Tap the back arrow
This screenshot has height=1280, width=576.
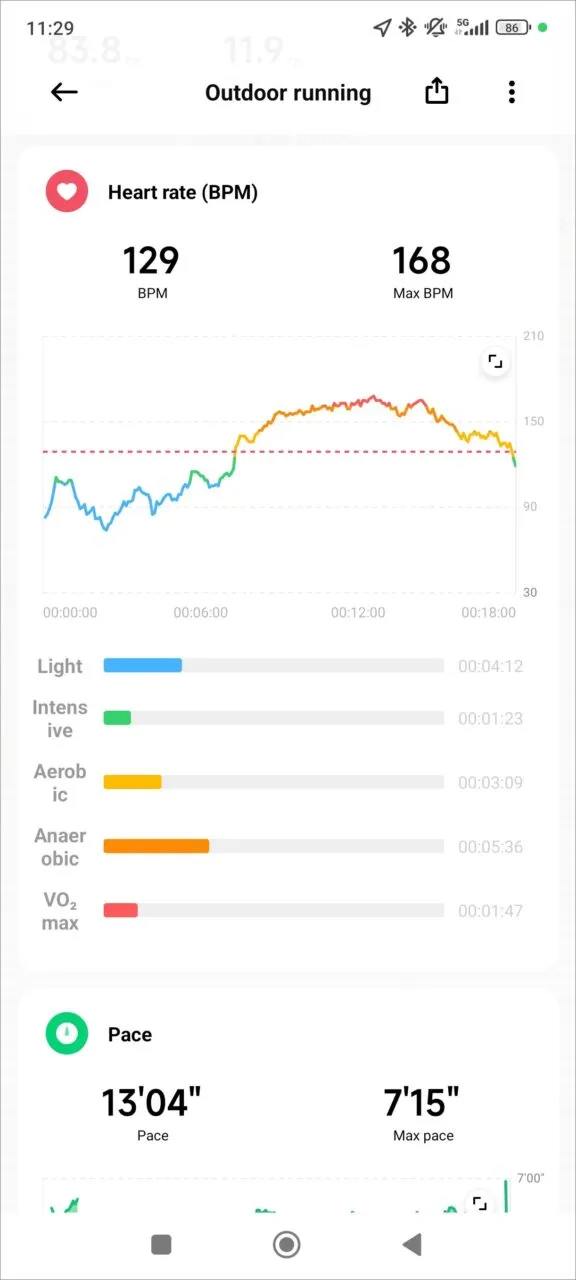pos(63,91)
